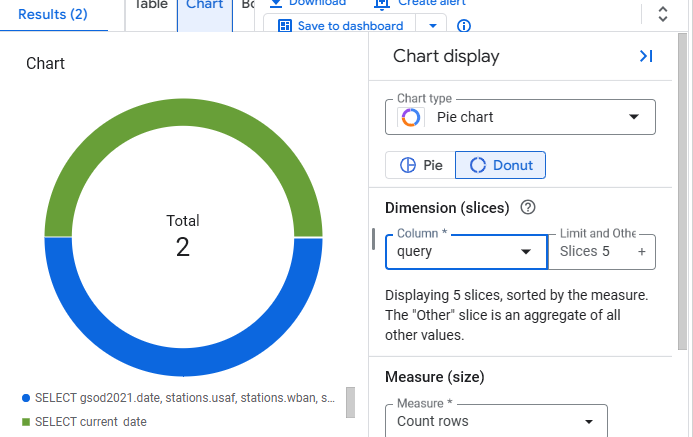The height and width of the screenshot is (437, 693).
Task: Click the help icon next to Dimension (slices)
Action: pyautogui.click(x=528, y=207)
